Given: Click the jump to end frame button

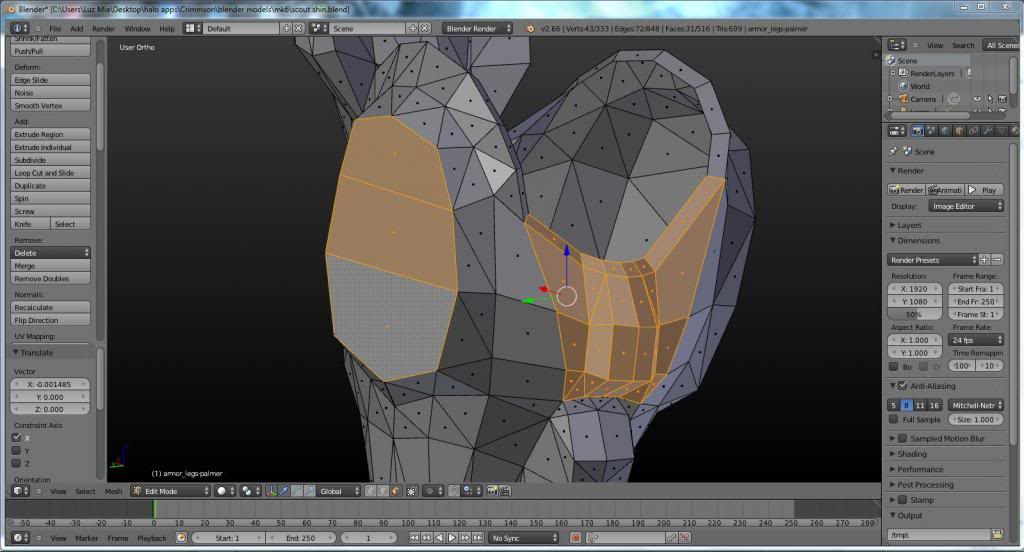Looking at the screenshot, I should pos(478,538).
